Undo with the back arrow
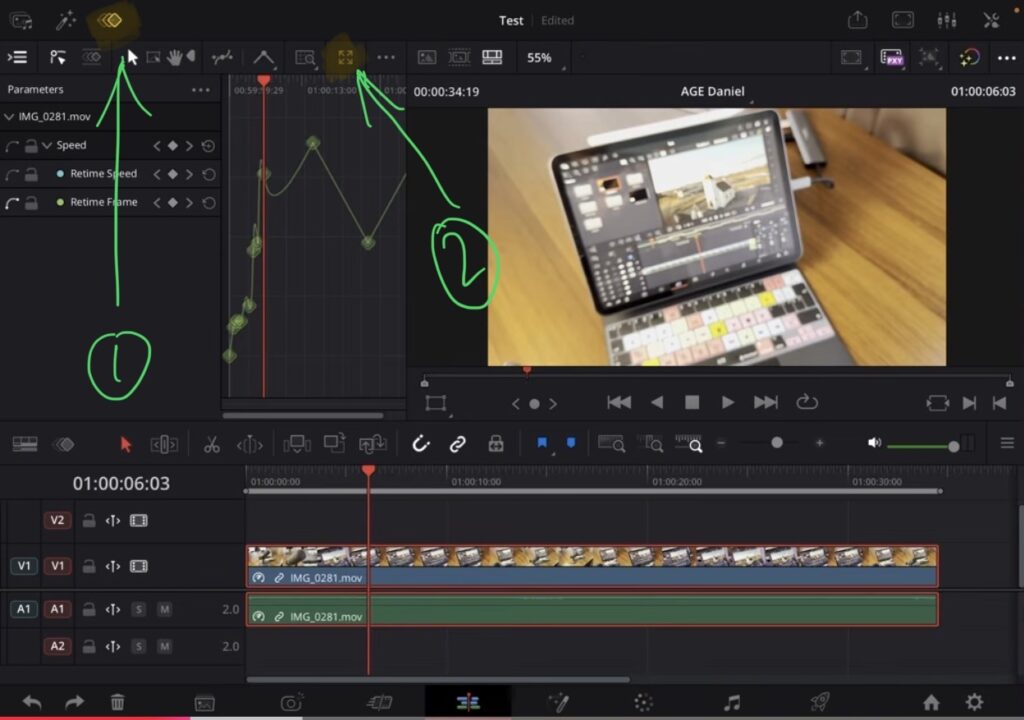The width and height of the screenshot is (1024, 720). coord(32,702)
